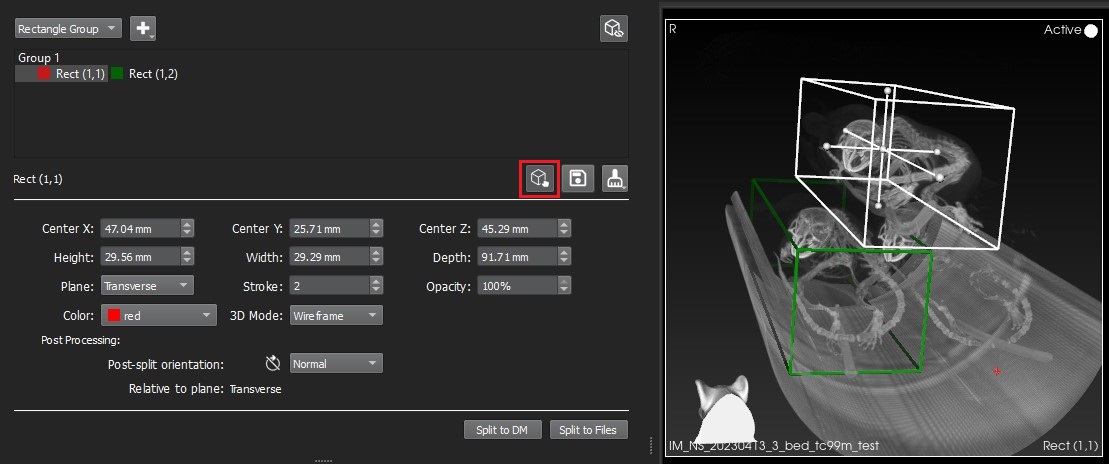Click the white Active indicator circle
Screen dimensions: 1109x464
[1091, 31]
